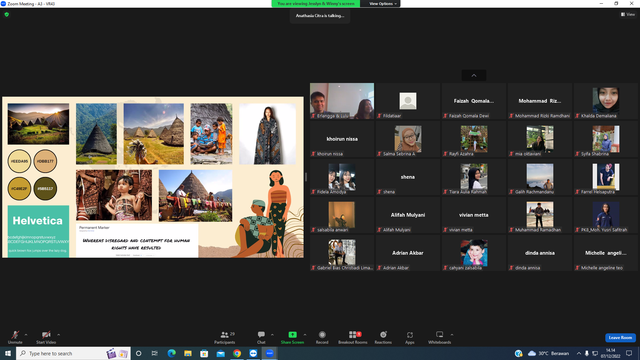Open Whiteboards
The width and height of the screenshot is (640, 360).
coord(439,337)
